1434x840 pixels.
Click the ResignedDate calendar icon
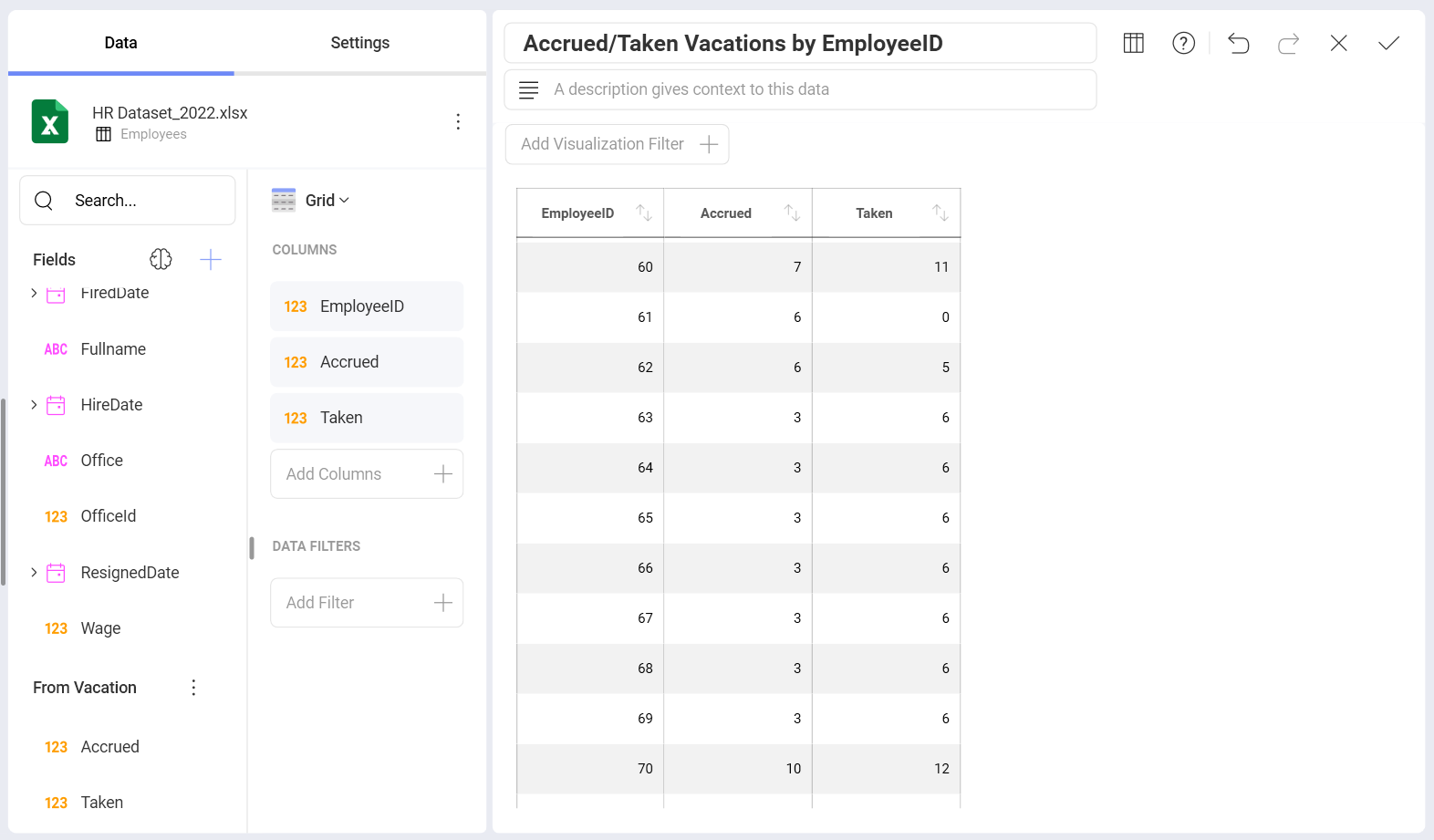56,573
